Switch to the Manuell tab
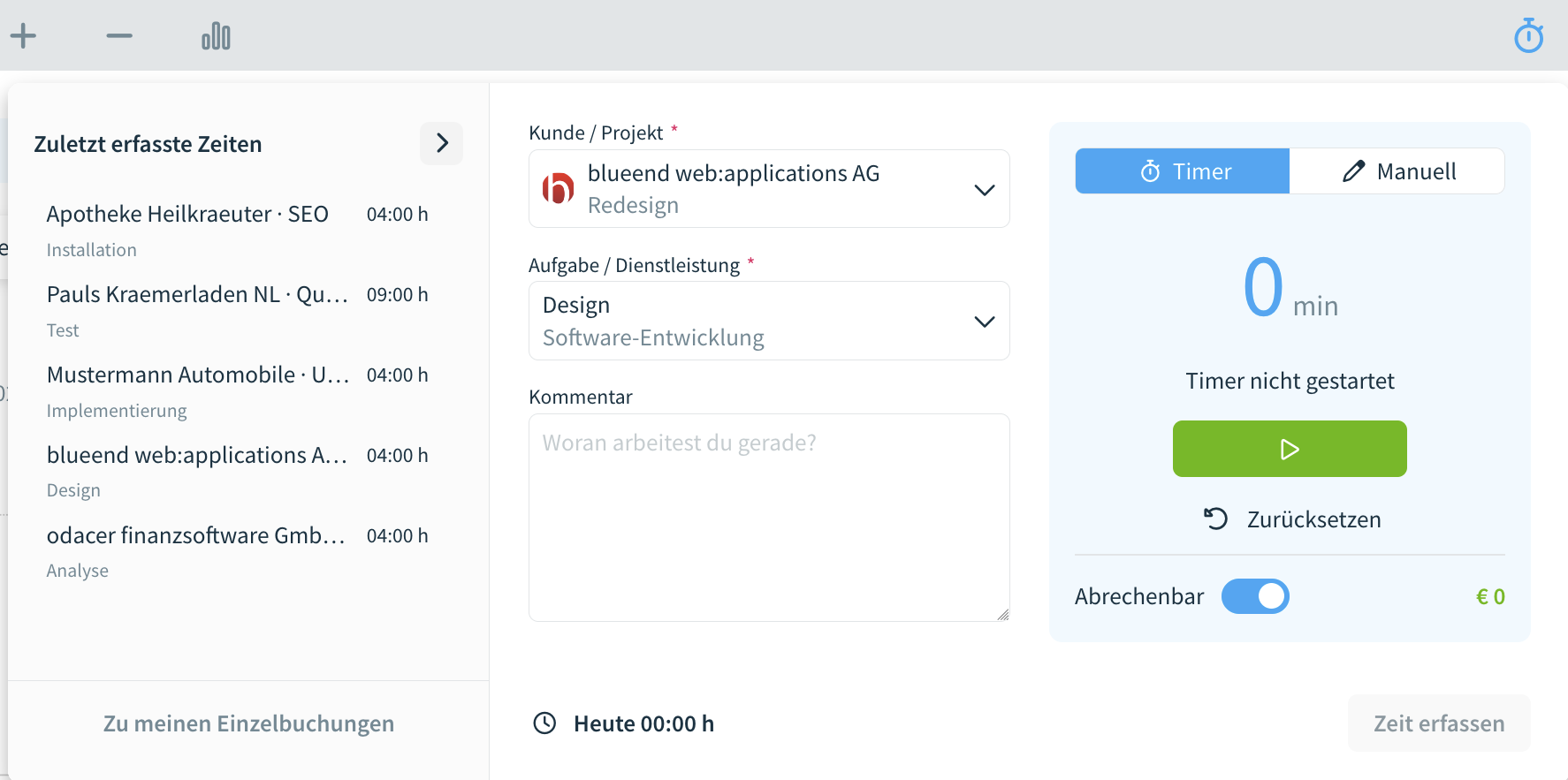This screenshot has width=1568, height=780. click(1397, 171)
